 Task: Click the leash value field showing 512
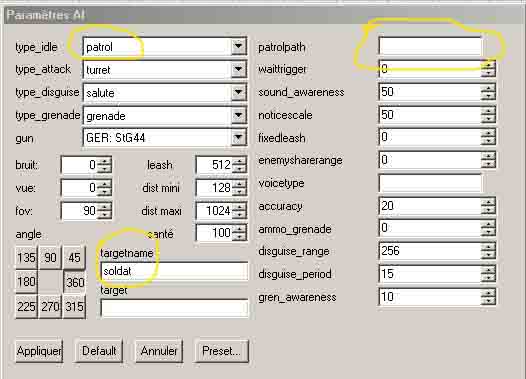click(214, 165)
